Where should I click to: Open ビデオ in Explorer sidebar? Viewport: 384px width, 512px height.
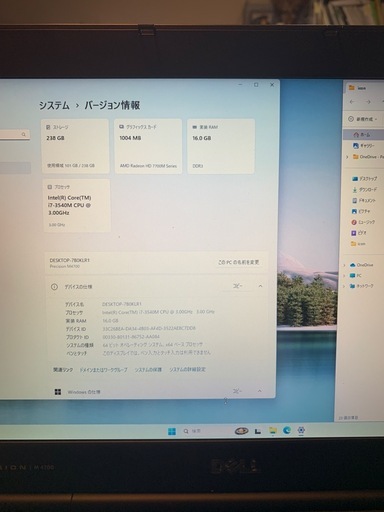point(359,233)
